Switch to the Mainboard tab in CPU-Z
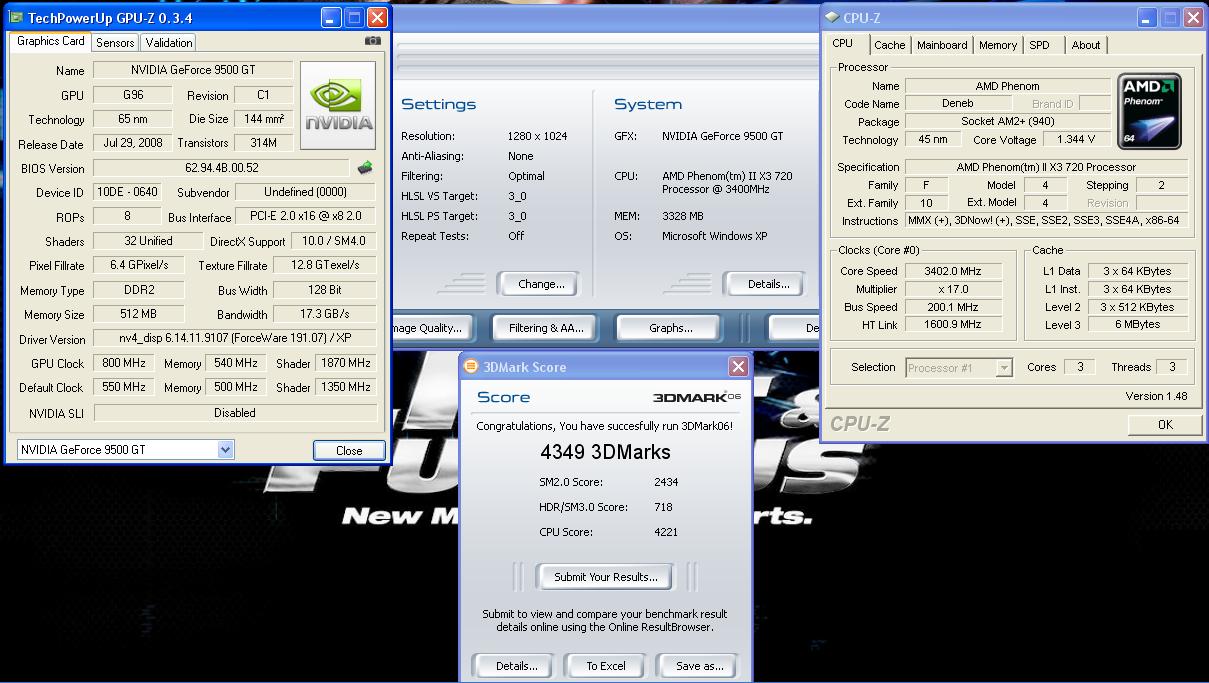 tap(942, 45)
